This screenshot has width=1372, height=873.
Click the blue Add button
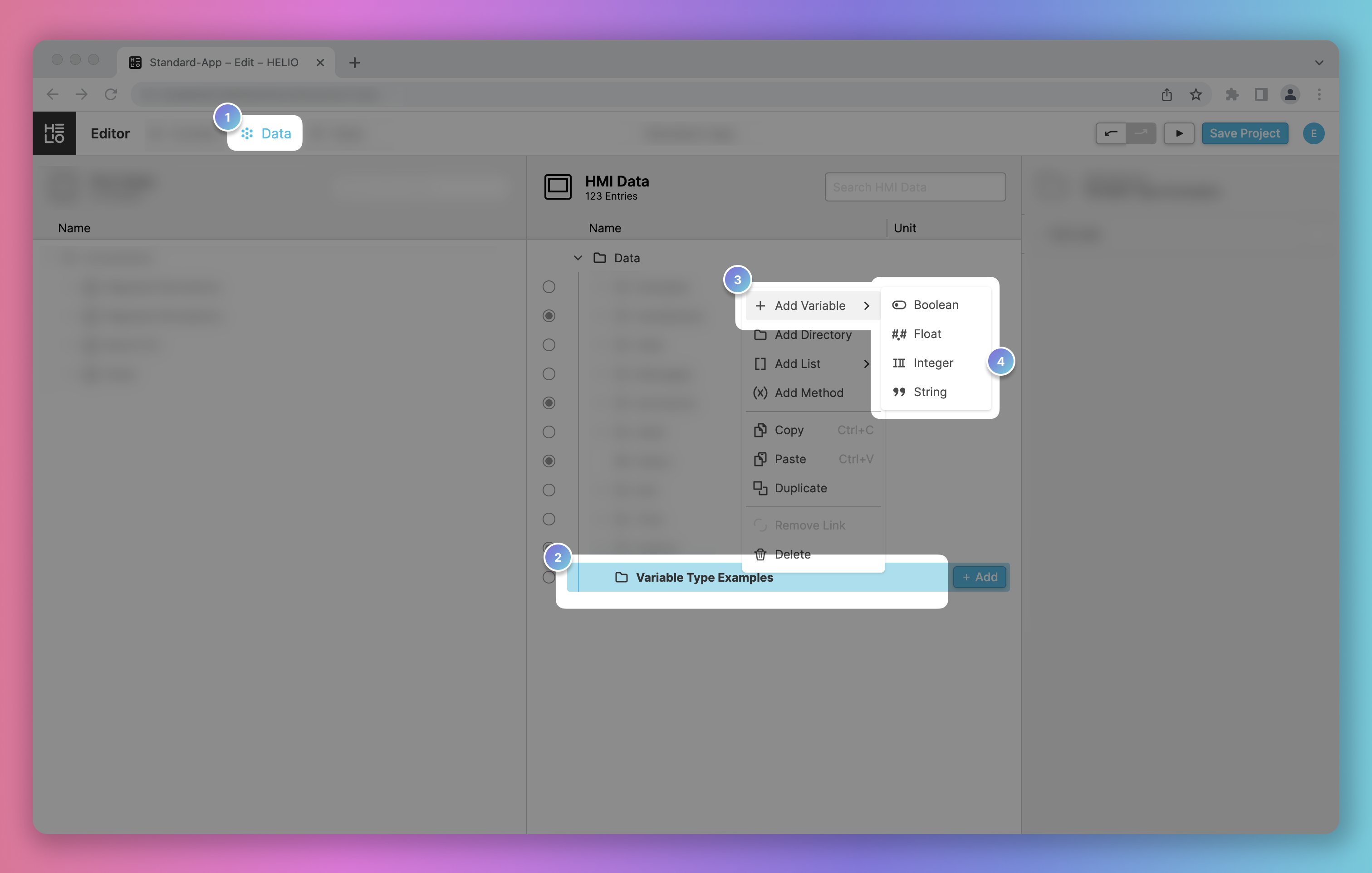click(980, 577)
